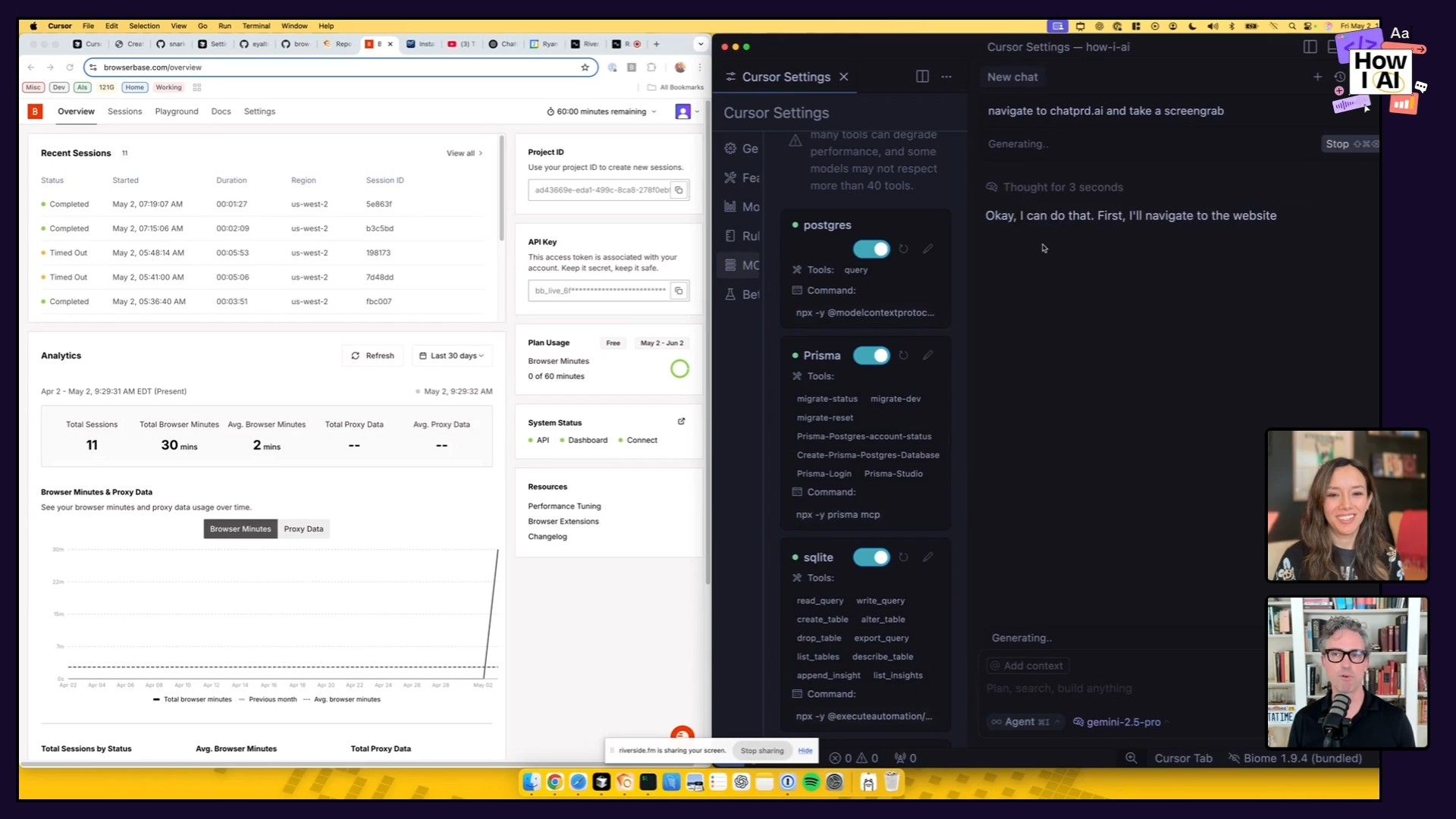Viewport: 1456px width, 819px height.
Task: Click View all sessions link
Action: click(464, 153)
